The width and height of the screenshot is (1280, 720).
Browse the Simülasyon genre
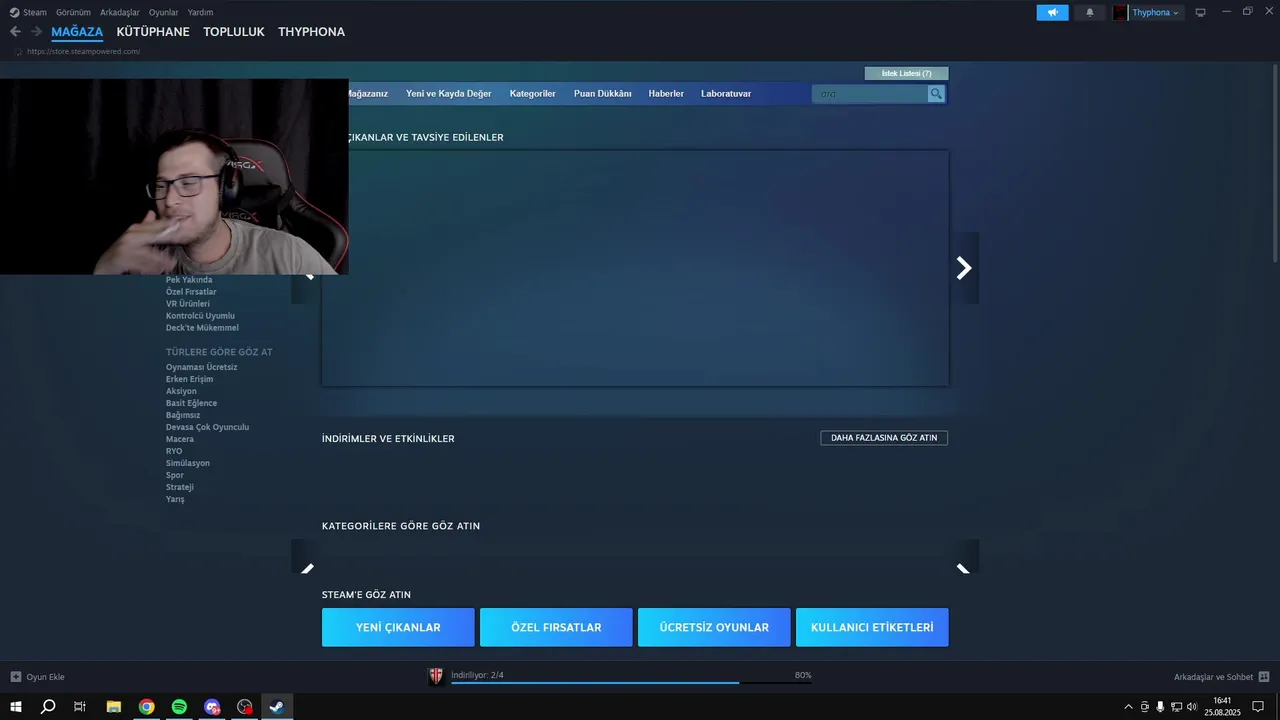(188, 463)
